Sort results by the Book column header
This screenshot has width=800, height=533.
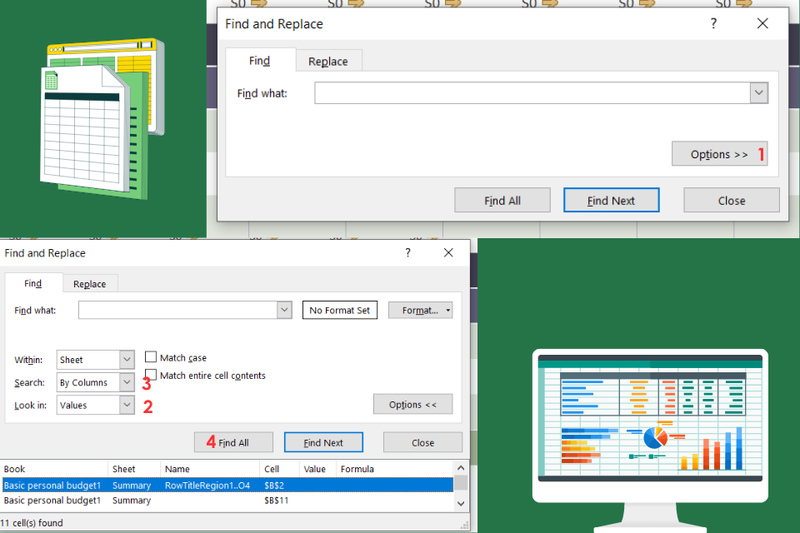(54, 469)
